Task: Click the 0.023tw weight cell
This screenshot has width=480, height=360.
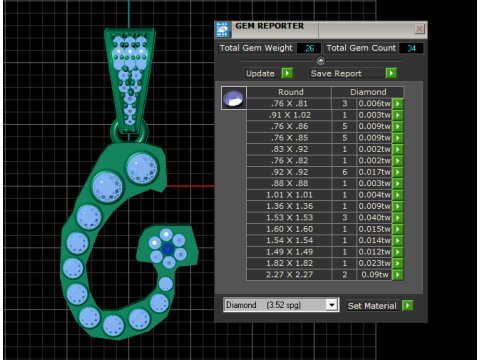Action: [x=374, y=263]
